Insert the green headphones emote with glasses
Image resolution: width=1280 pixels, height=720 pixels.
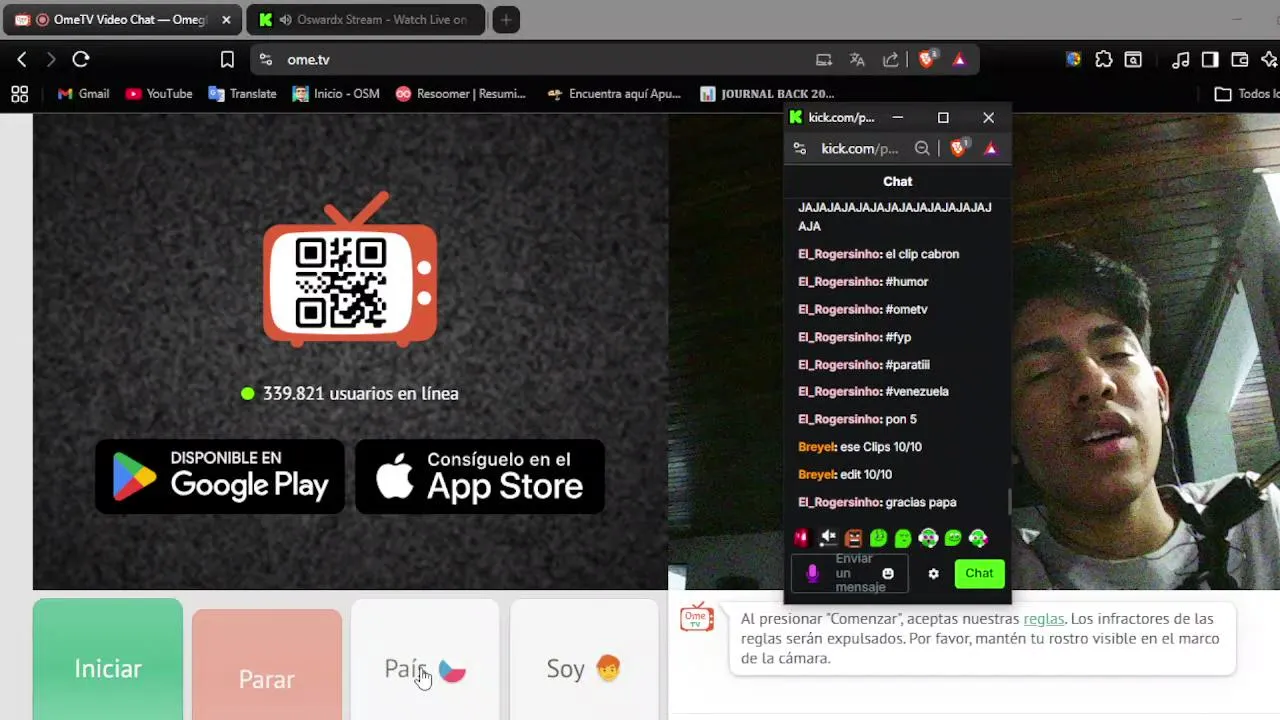point(928,538)
